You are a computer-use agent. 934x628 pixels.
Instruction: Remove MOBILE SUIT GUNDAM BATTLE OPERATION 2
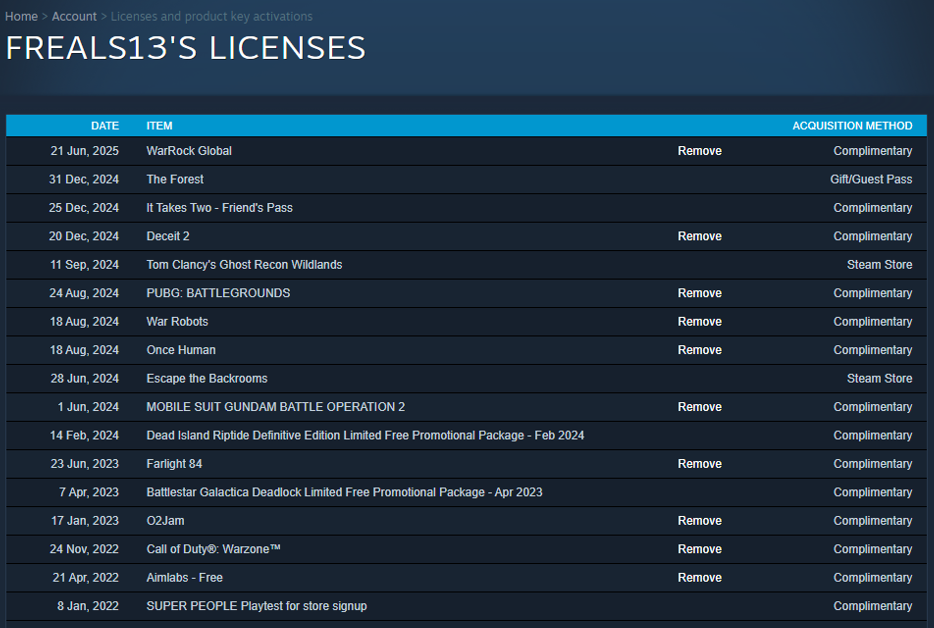(x=699, y=407)
